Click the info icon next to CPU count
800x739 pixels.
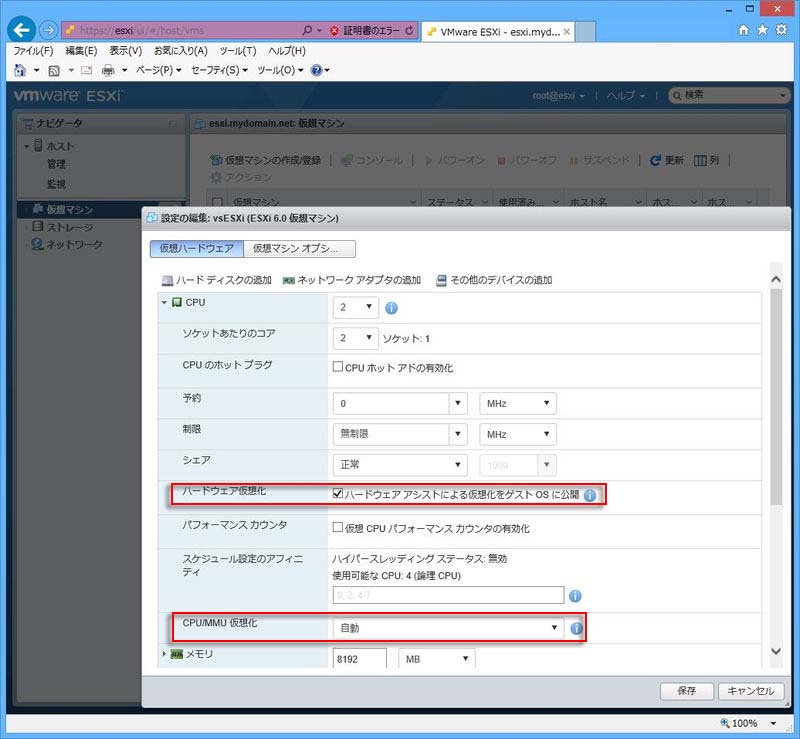391,308
